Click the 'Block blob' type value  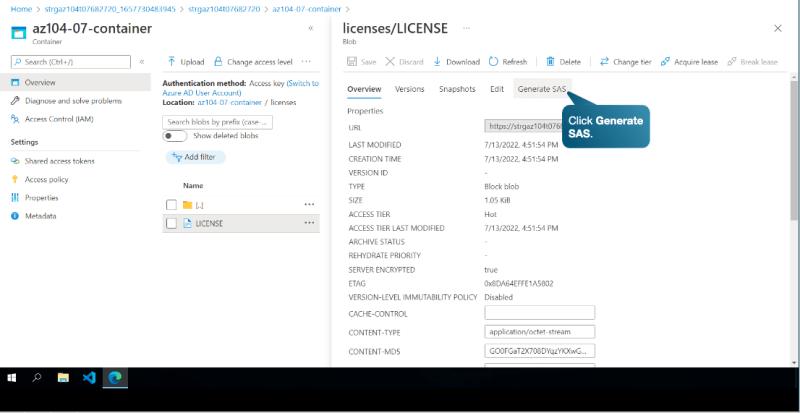tap(502, 187)
